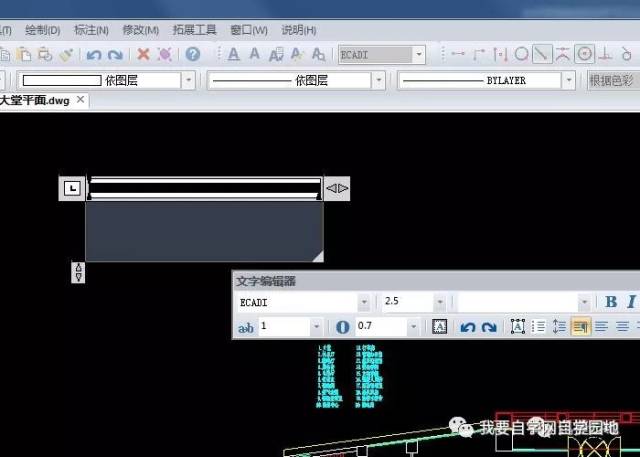The image size is (640, 457).
Task: Open ECADI font dropdown in text editor
Action: pyautogui.click(x=364, y=303)
